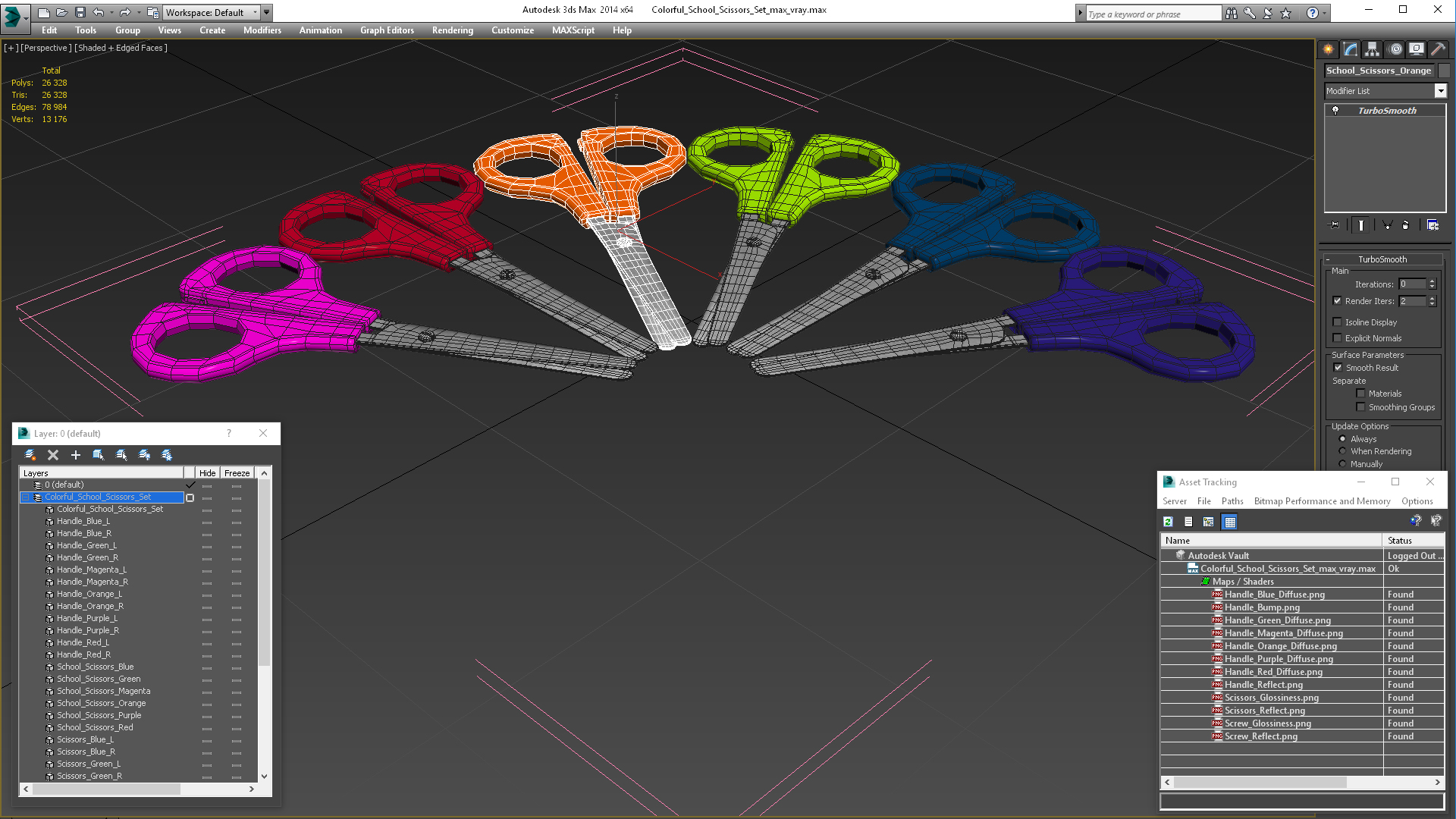This screenshot has height=819, width=1456.
Task: Enable Explicit Normals checkbox
Action: click(1338, 338)
